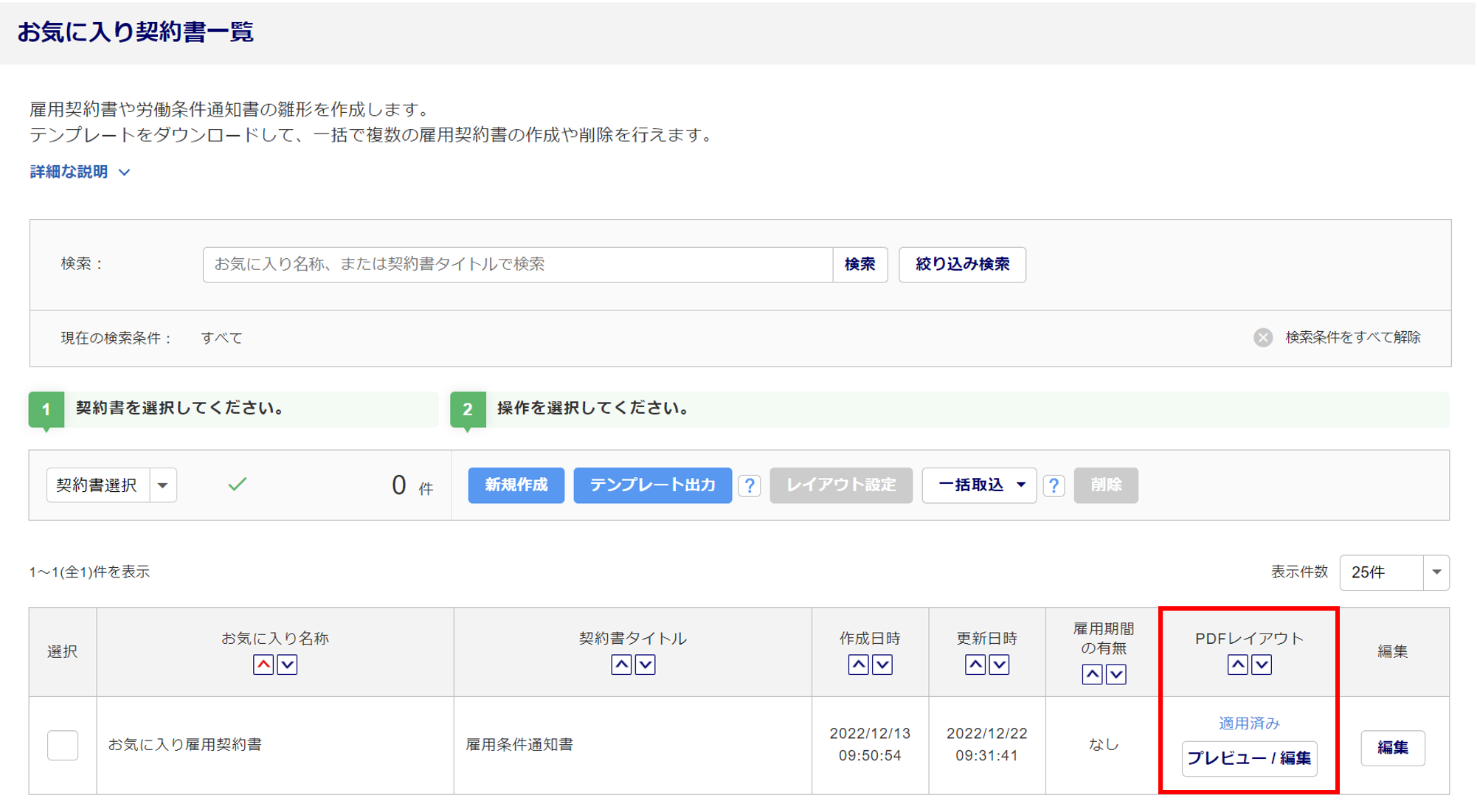This screenshot has width=1477, height=812.
Task: Click help icon next to テンプレート出力
Action: coord(750,485)
